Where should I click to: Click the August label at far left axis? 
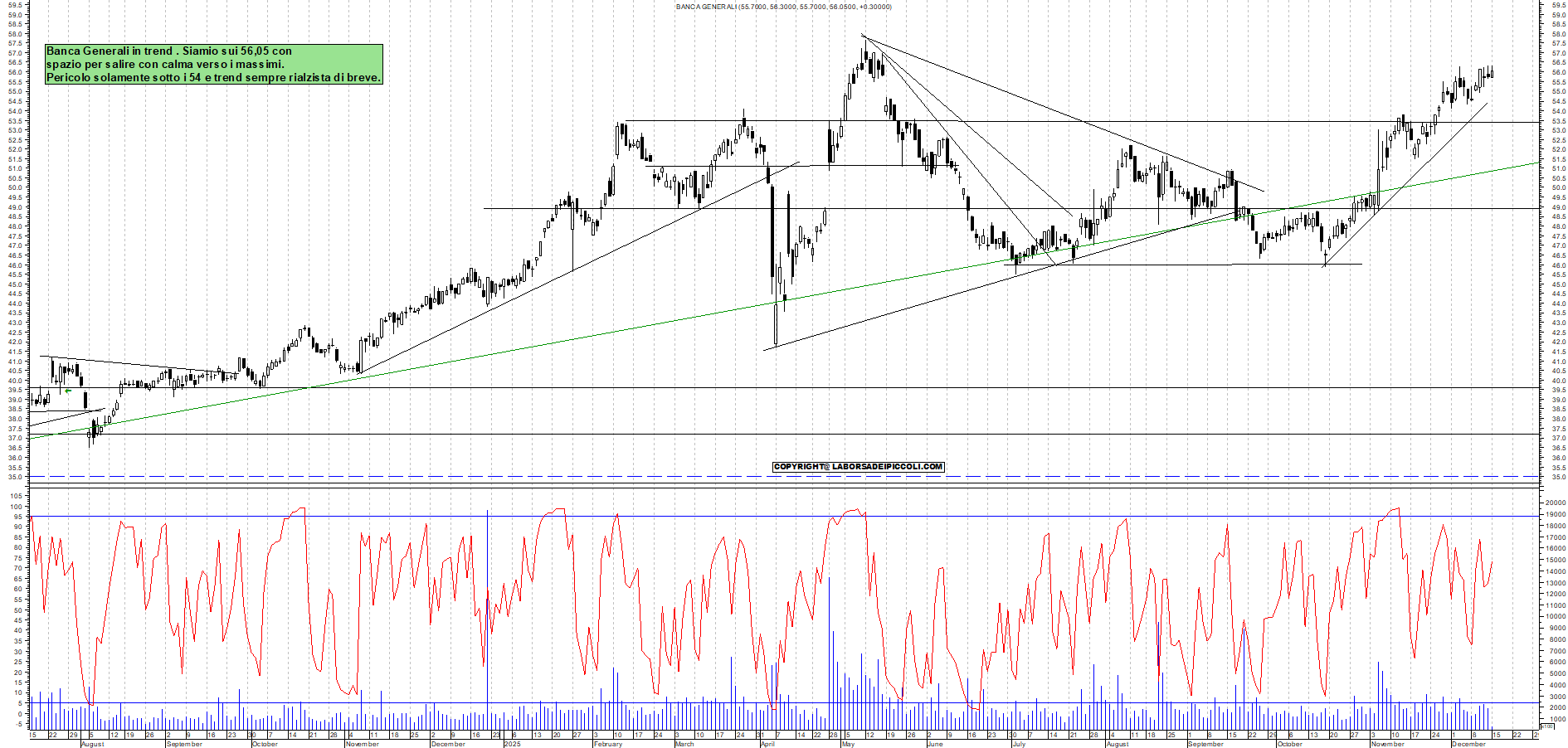coord(92,744)
